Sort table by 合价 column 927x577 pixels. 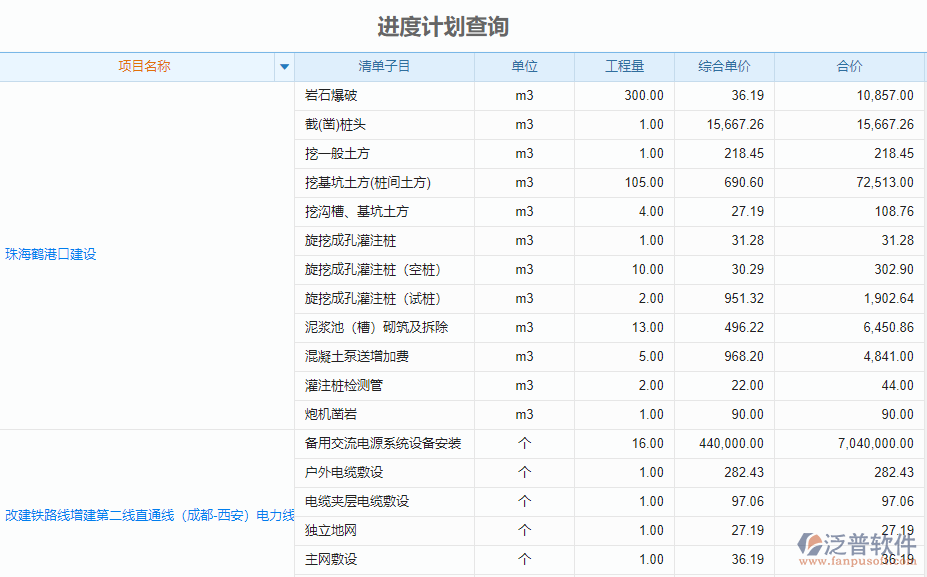click(x=849, y=67)
